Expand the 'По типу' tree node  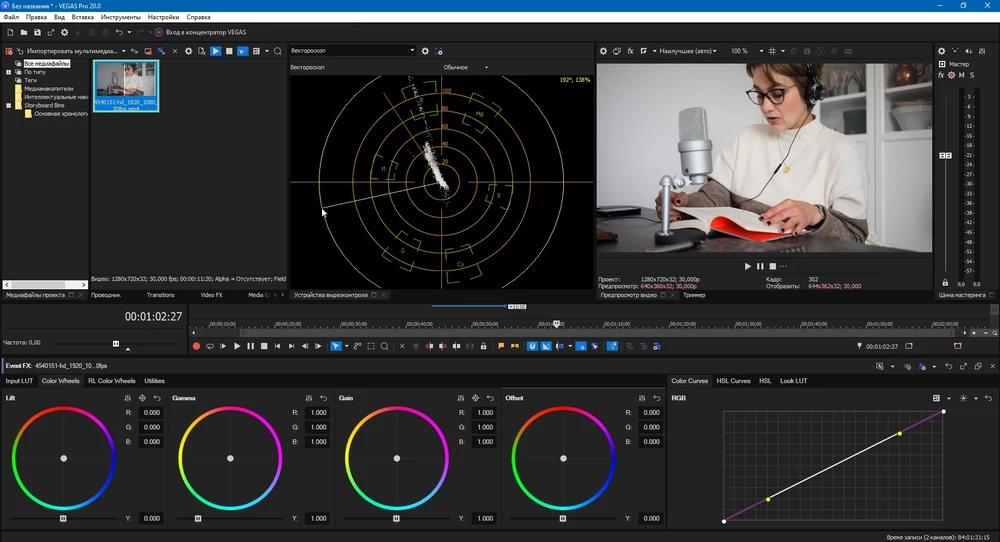(x=8, y=72)
